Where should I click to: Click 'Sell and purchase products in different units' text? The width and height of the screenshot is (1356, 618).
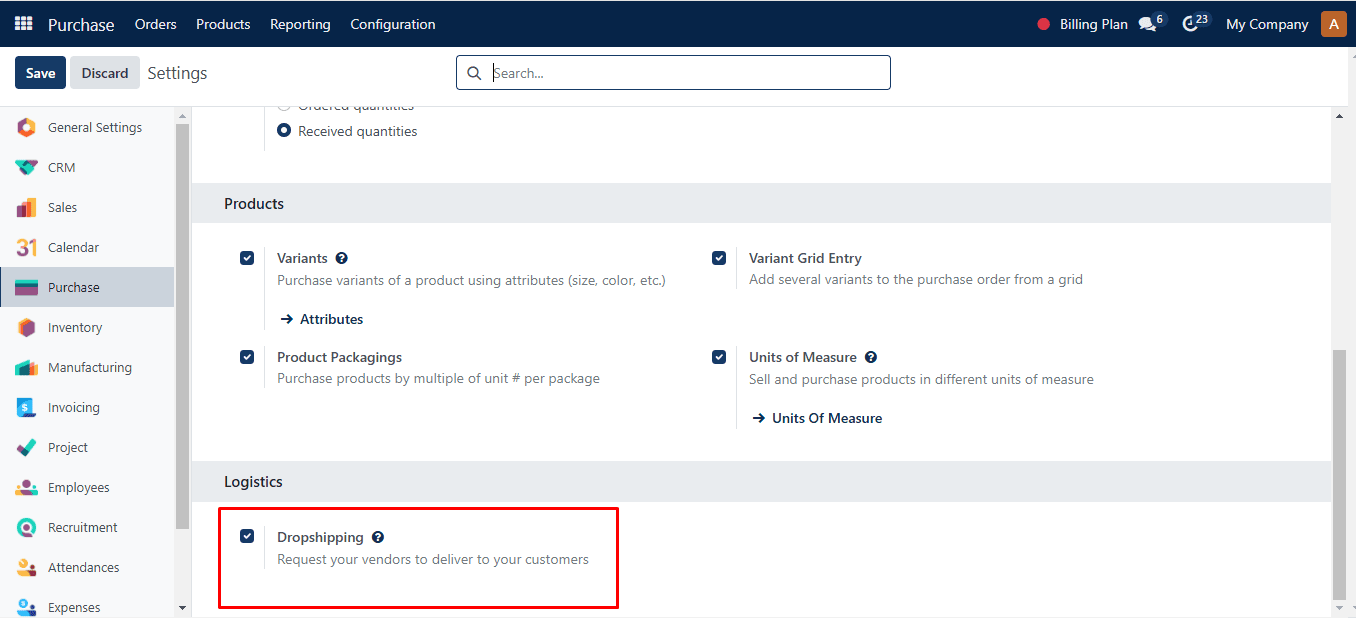[x=921, y=379]
